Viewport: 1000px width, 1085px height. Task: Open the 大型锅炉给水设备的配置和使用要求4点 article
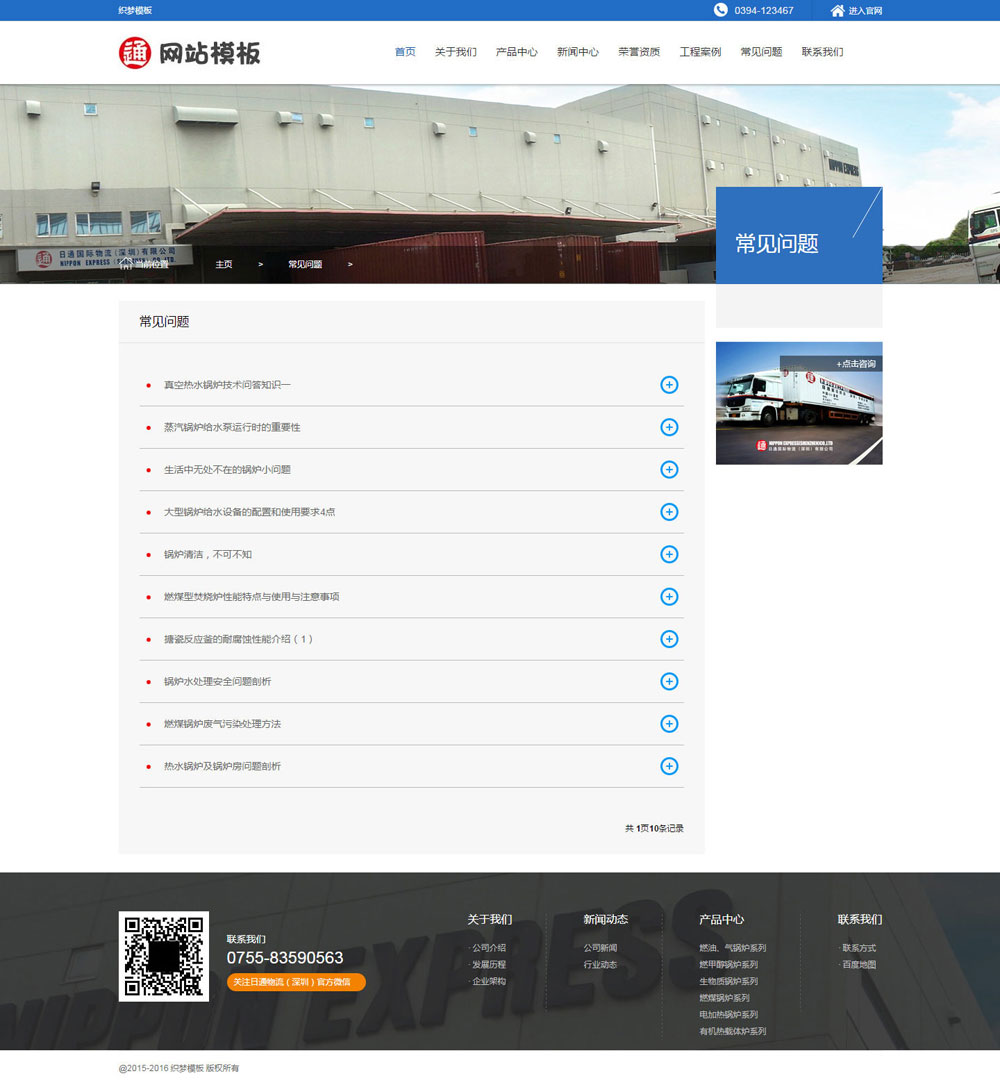[x=249, y=512]
